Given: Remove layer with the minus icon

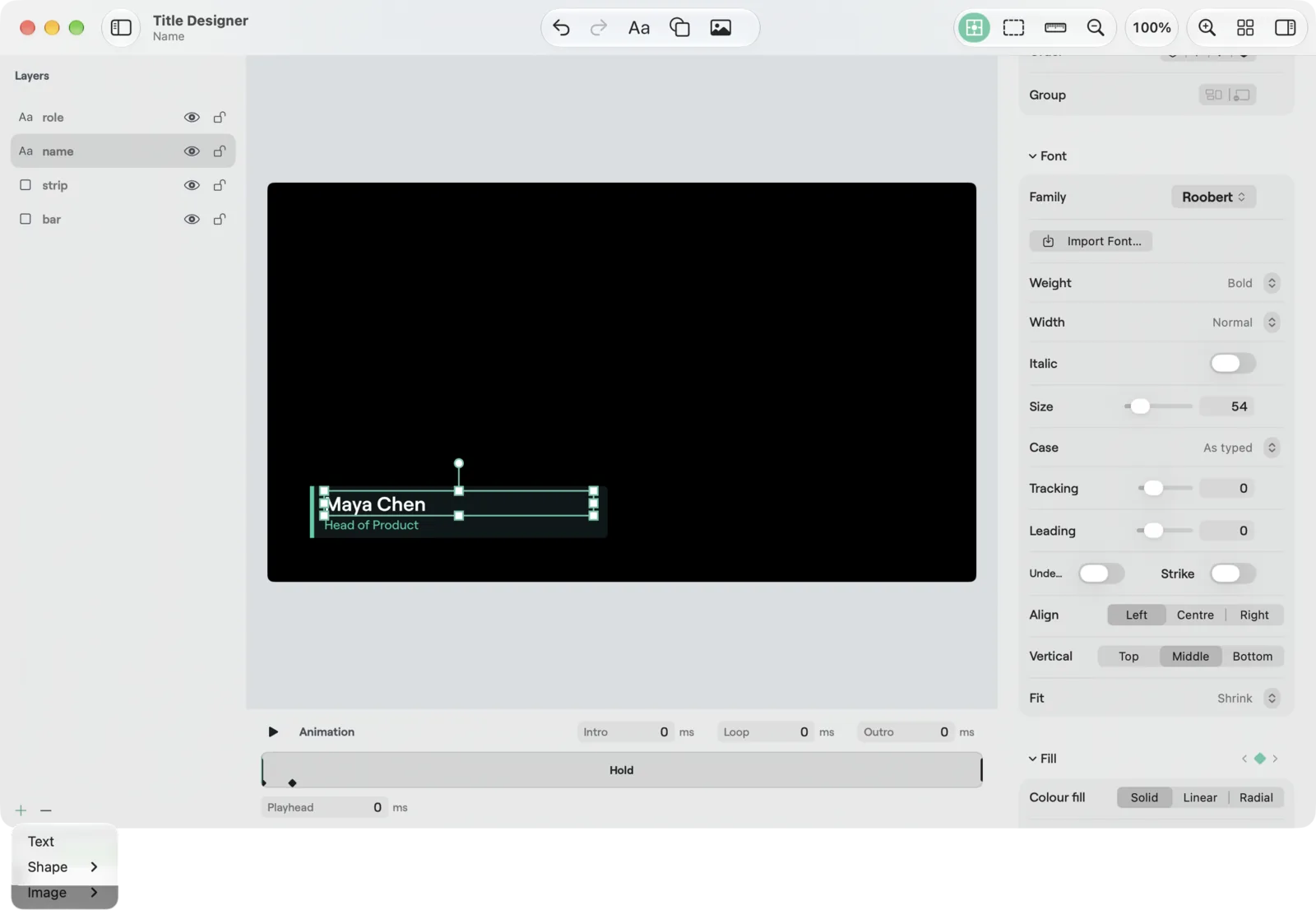Looking at the screenshot, I should [46, 810].
